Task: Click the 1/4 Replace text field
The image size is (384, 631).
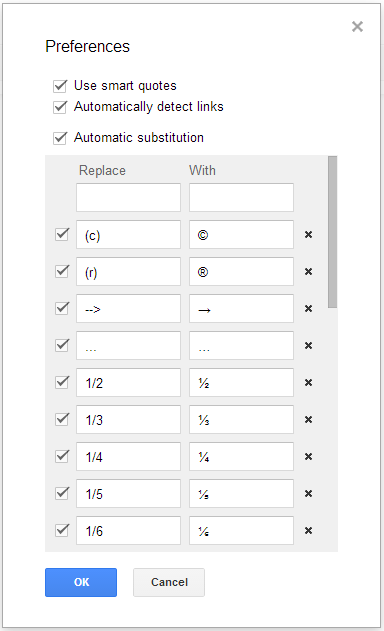Action: click(x=128, y=457)
